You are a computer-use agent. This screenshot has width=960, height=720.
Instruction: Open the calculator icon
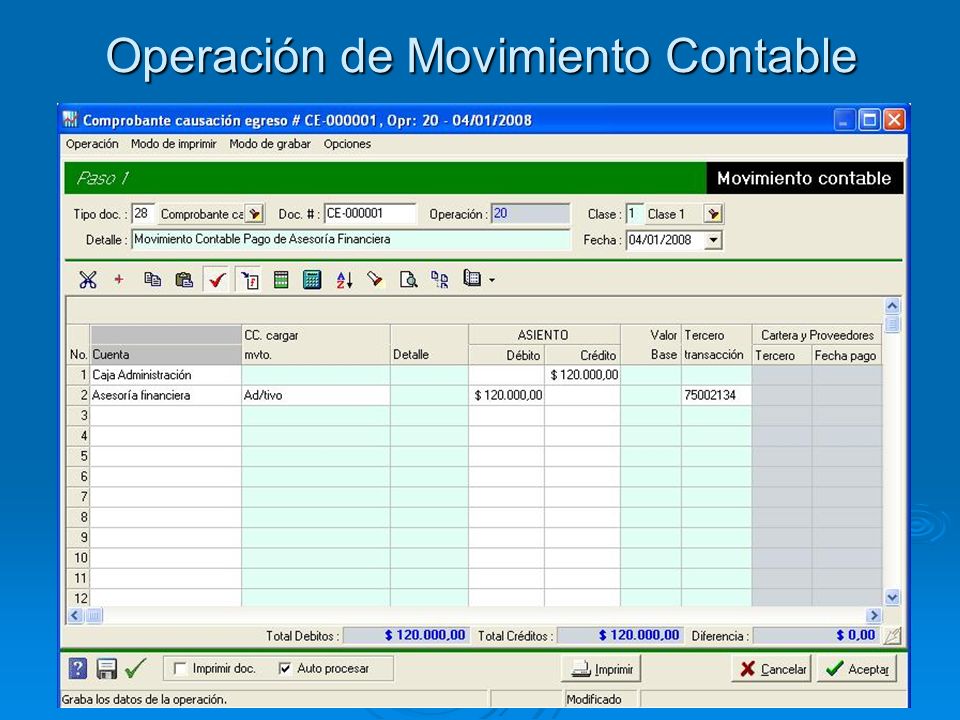point(312,280)
